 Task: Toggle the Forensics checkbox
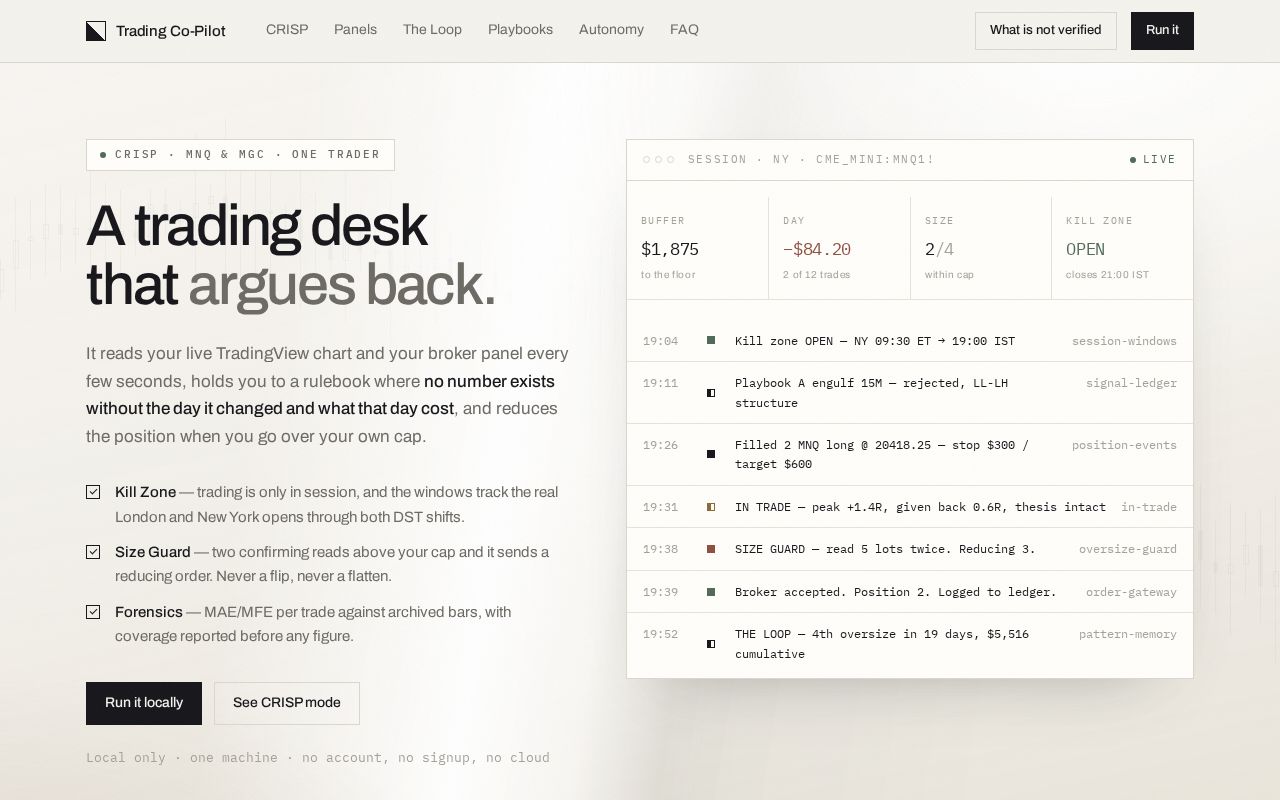[x=93, y=612]
